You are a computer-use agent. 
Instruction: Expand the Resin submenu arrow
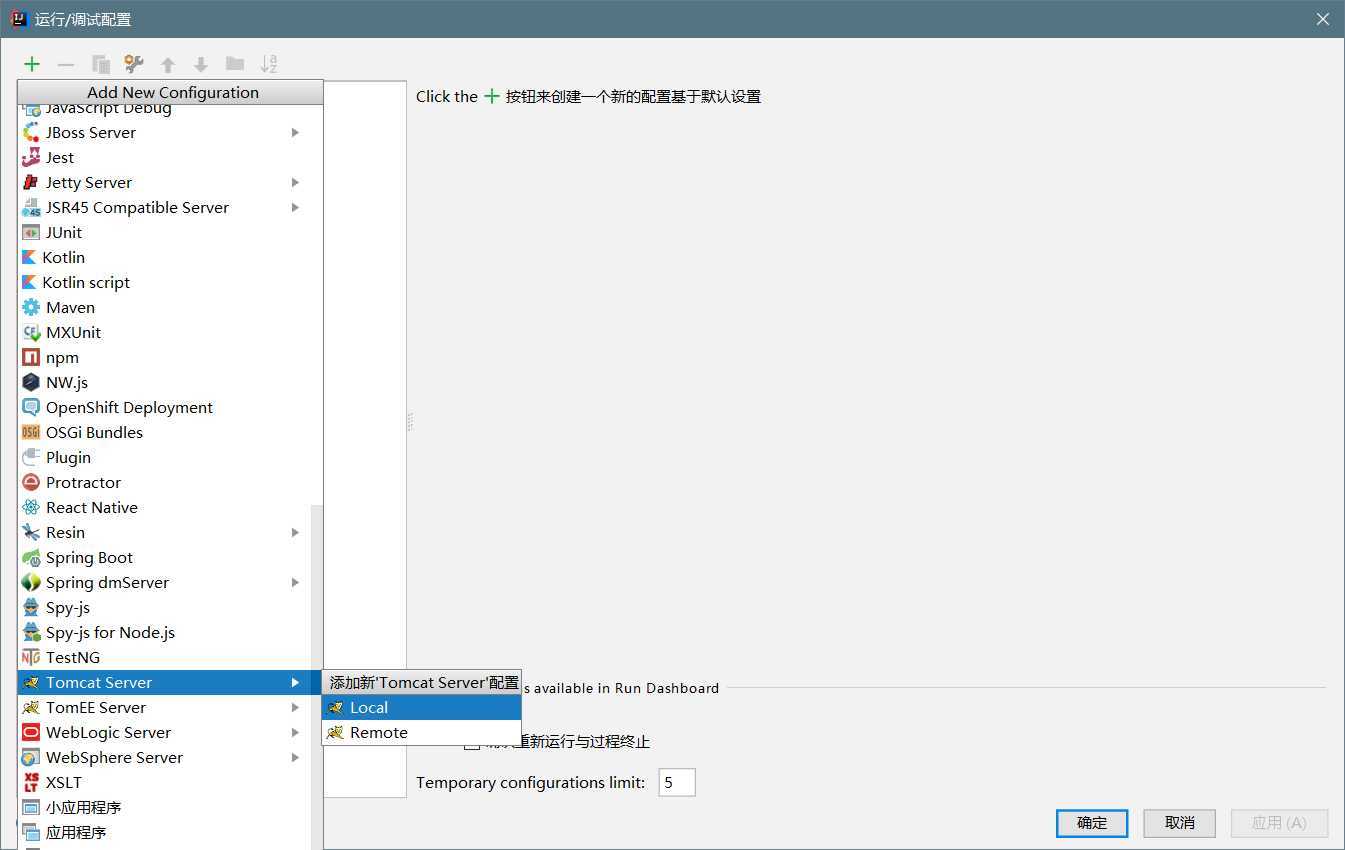pyautogui.click(x=295, y=532)
